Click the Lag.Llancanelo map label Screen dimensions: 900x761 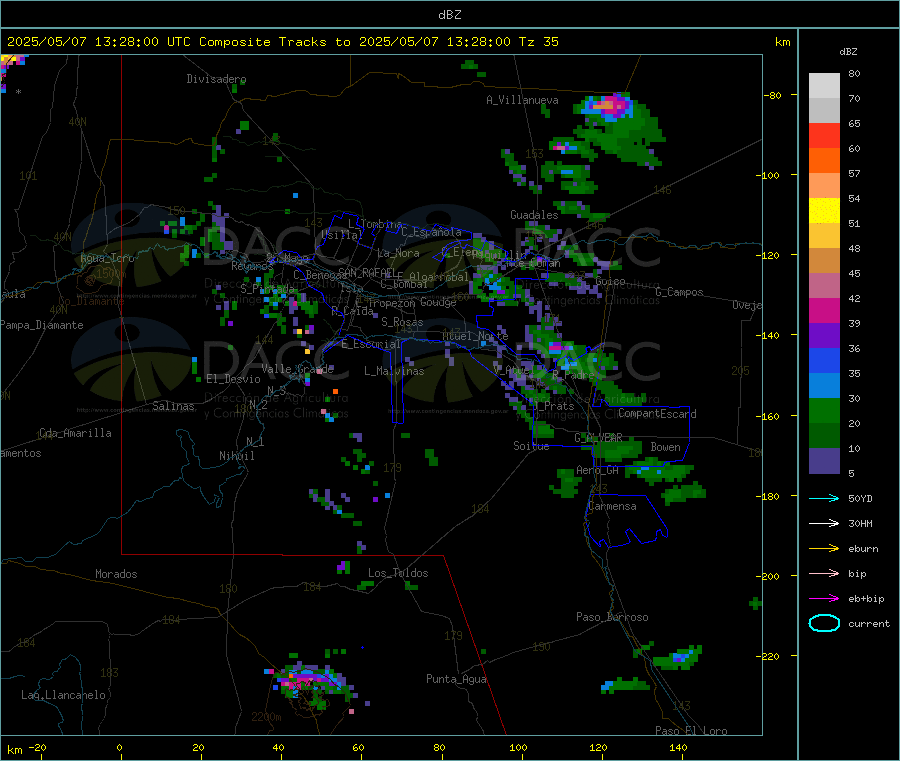[x=63, y=695]
